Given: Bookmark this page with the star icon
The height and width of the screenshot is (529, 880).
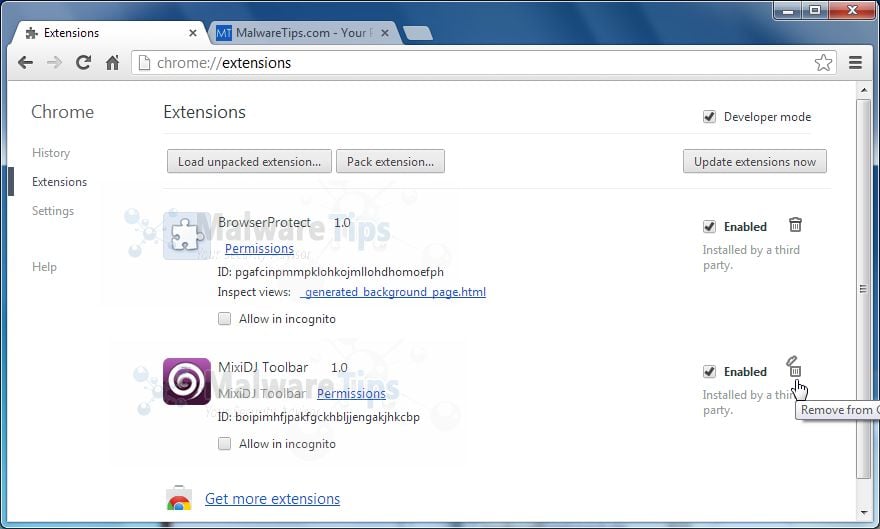Looking at the screenshot, I should (x=823, y=62).
